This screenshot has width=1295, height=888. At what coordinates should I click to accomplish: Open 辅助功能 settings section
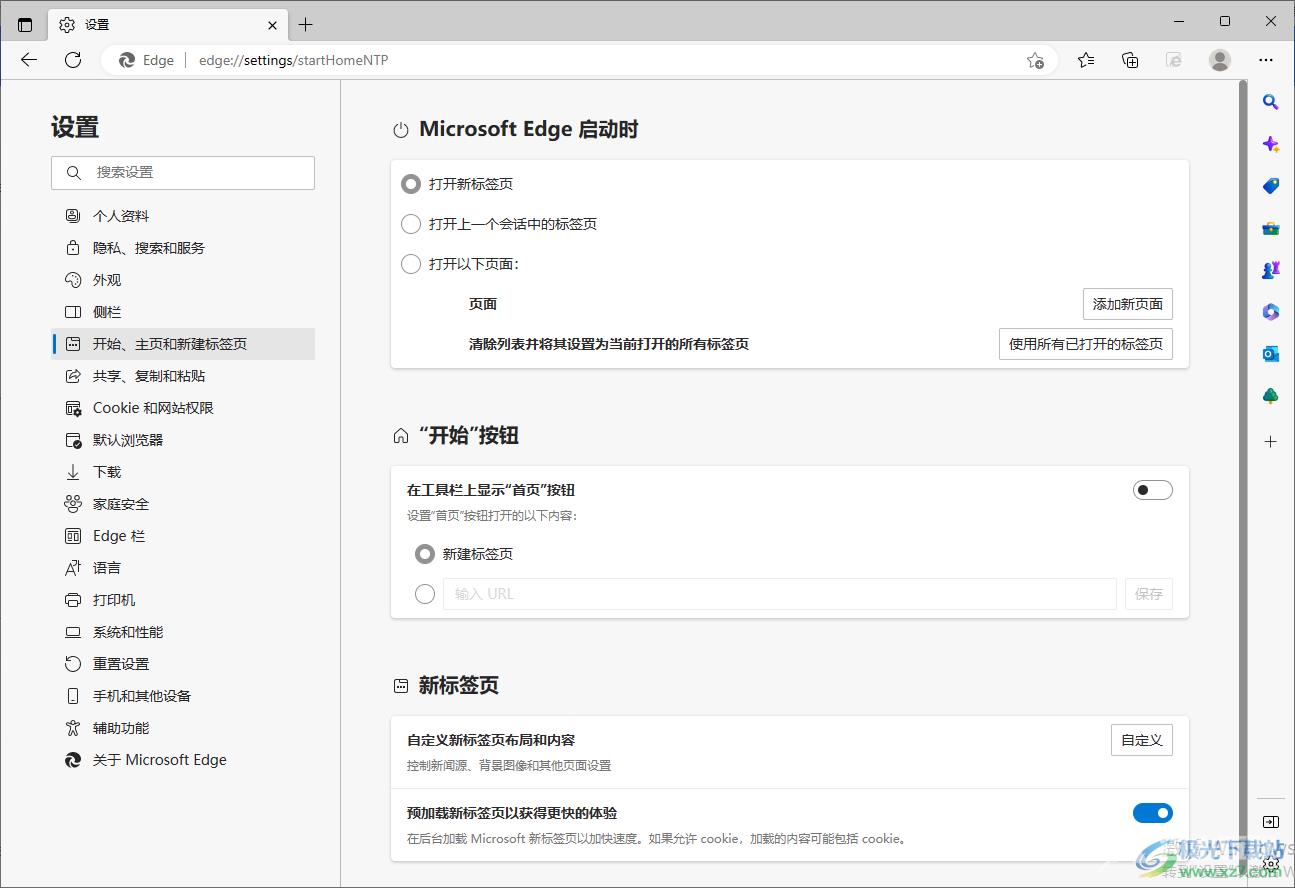(183, 728)
